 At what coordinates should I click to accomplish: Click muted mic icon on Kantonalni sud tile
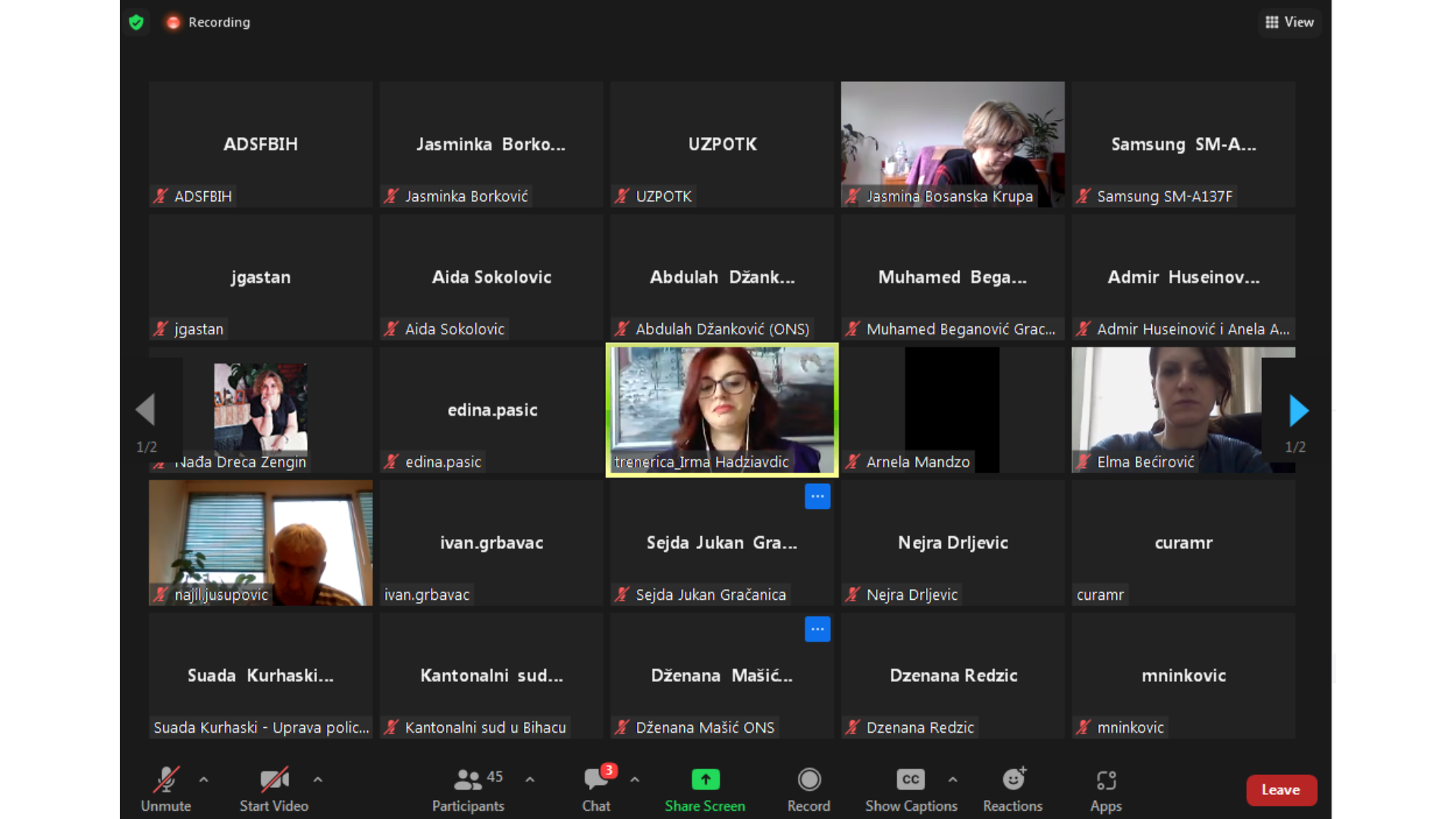click(x=391, y=727)
